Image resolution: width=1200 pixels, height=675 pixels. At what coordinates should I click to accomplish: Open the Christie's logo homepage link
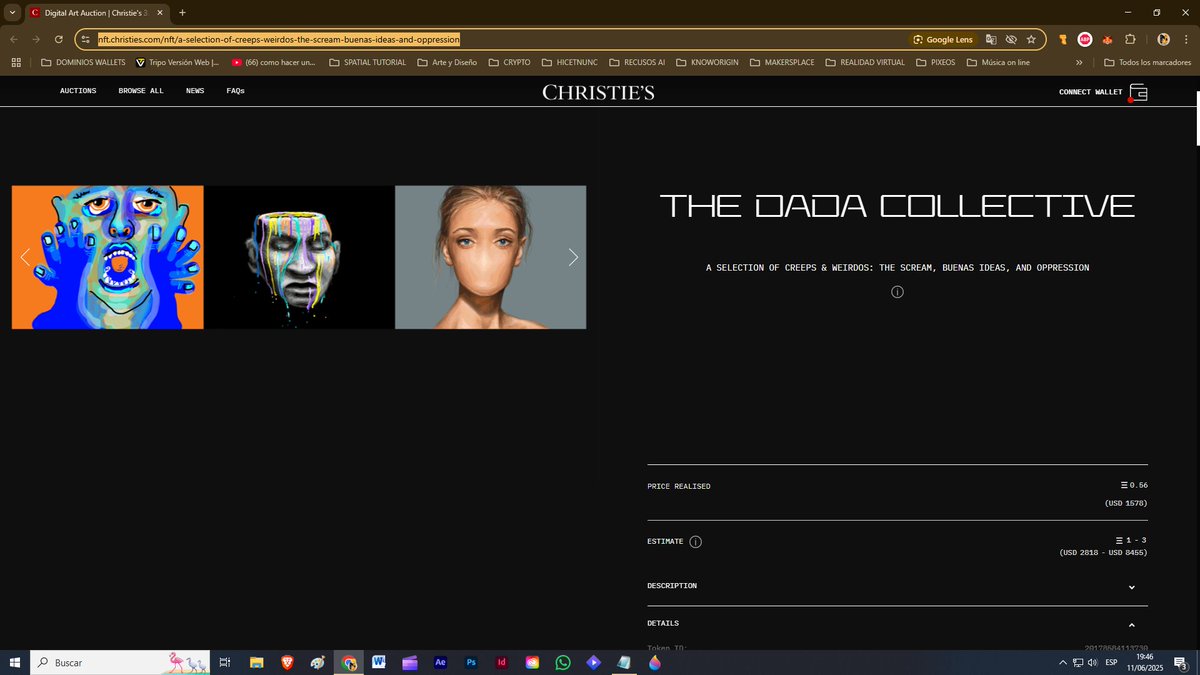[x=599, y=92]
